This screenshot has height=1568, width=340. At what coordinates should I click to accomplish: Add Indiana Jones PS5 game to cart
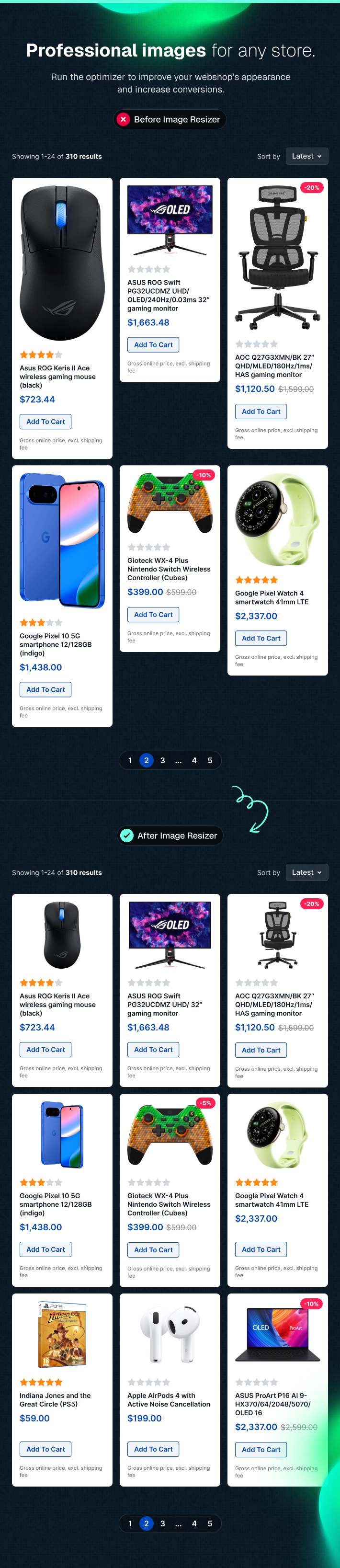[x=45, y=1449]
